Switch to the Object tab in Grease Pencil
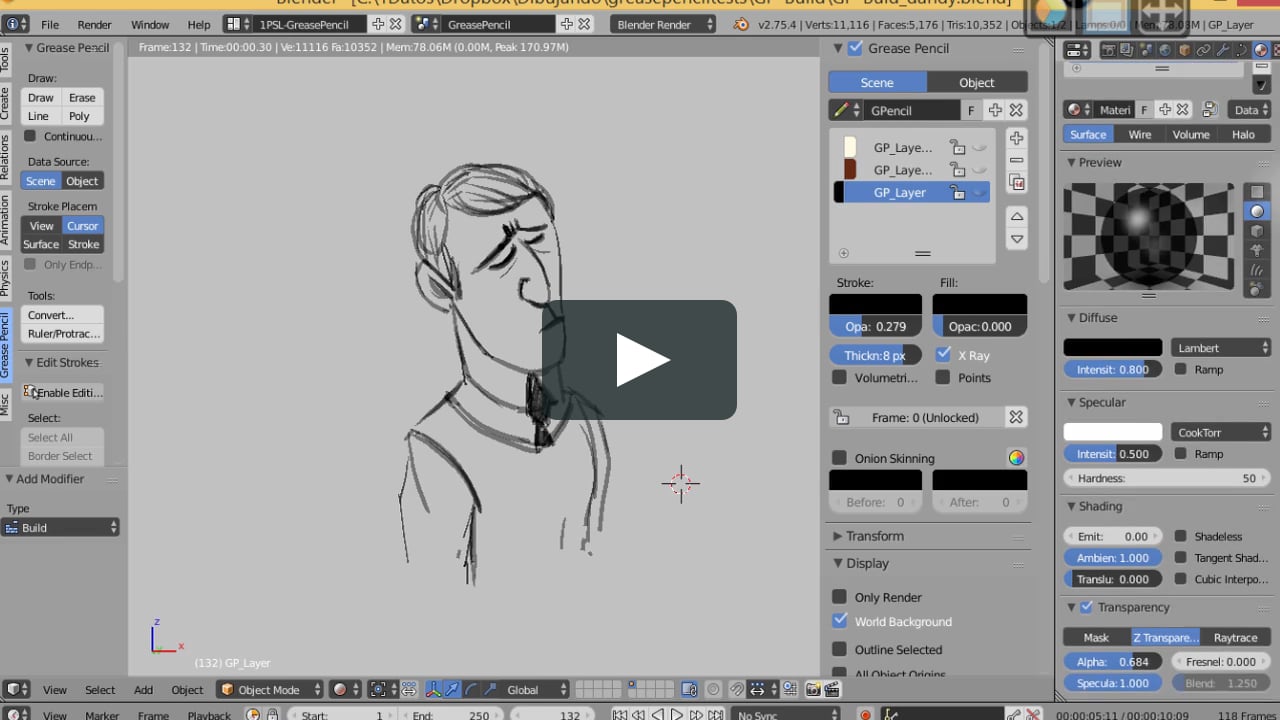Image resolution: width=1280 pixels, height=720 pixels. click(977, 82)
